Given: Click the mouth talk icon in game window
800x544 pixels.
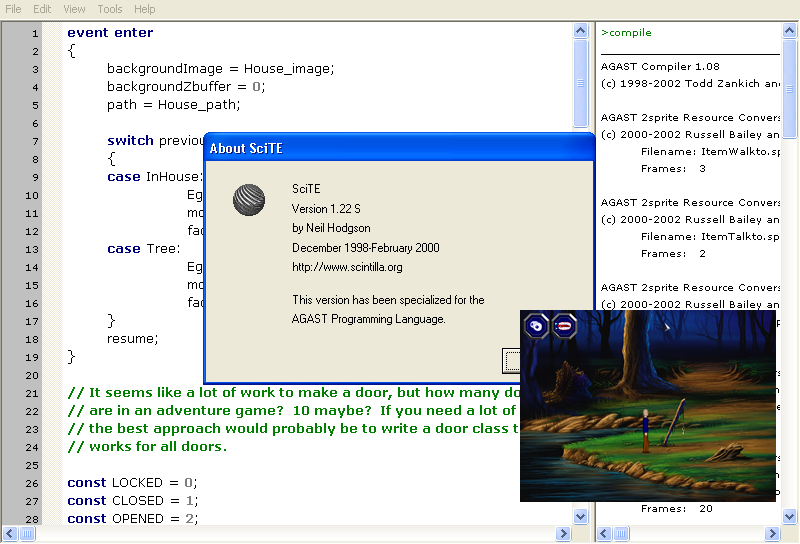Looking at the screenshot, I should [564, 326].
